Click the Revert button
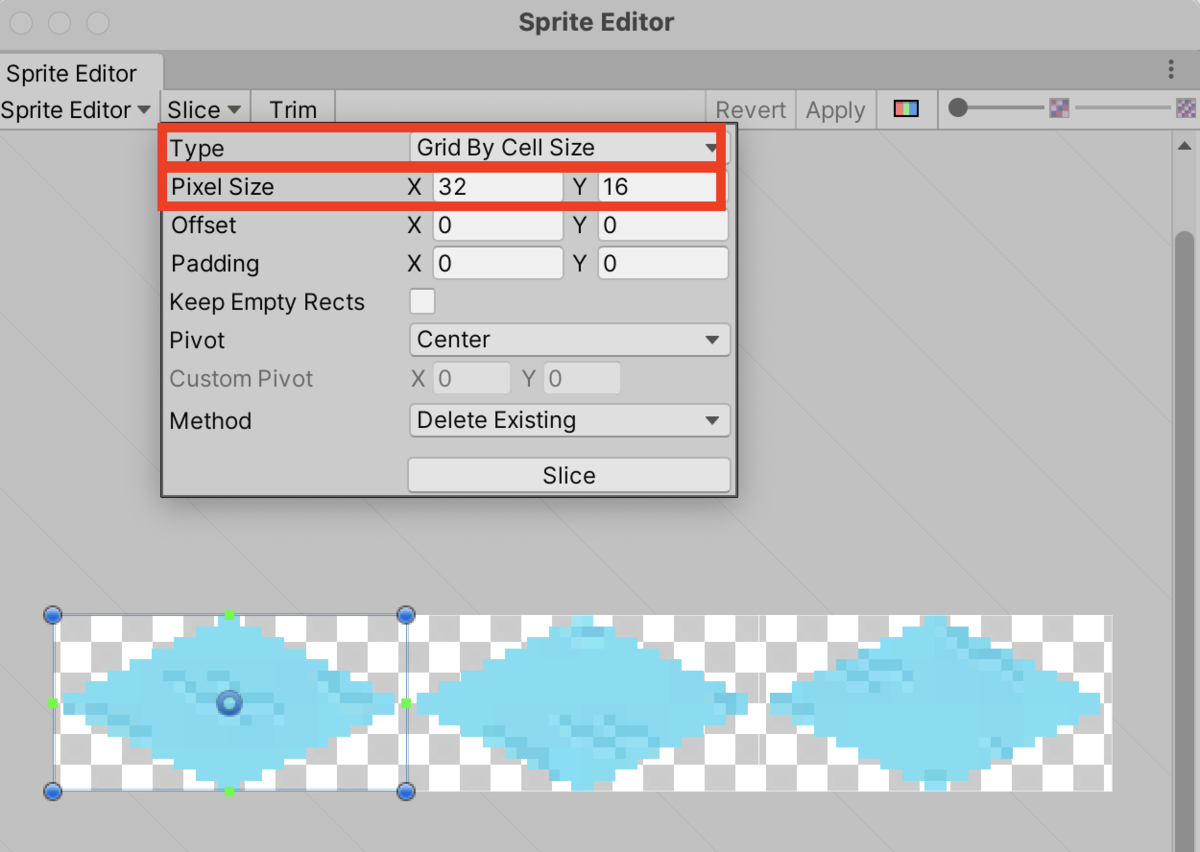1200x852 pixels. pos(751,110)
